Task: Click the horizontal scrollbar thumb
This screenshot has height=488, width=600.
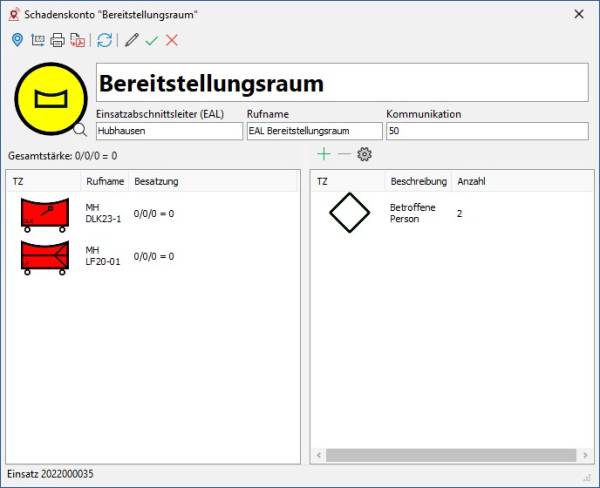Action: point(451,455)
